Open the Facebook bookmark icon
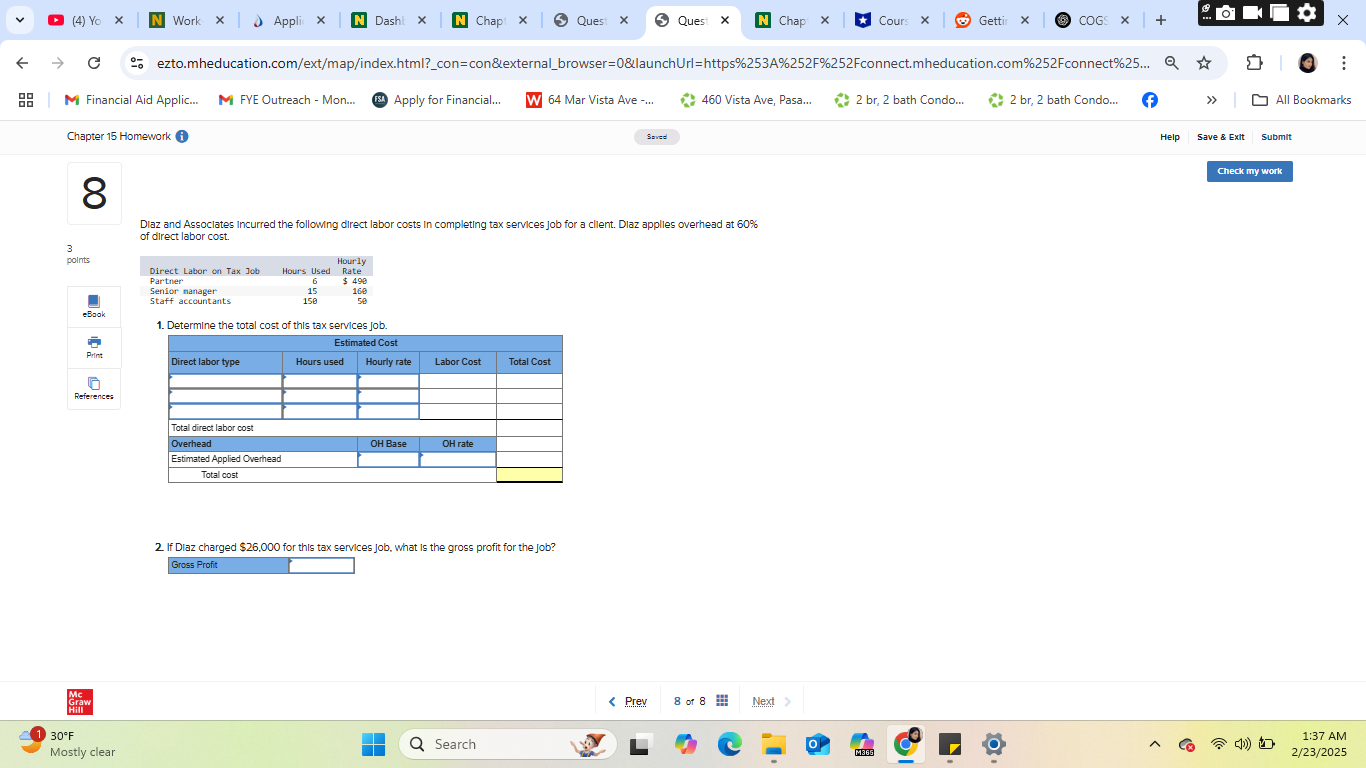1366x768 pixels. click(1150, 100)
